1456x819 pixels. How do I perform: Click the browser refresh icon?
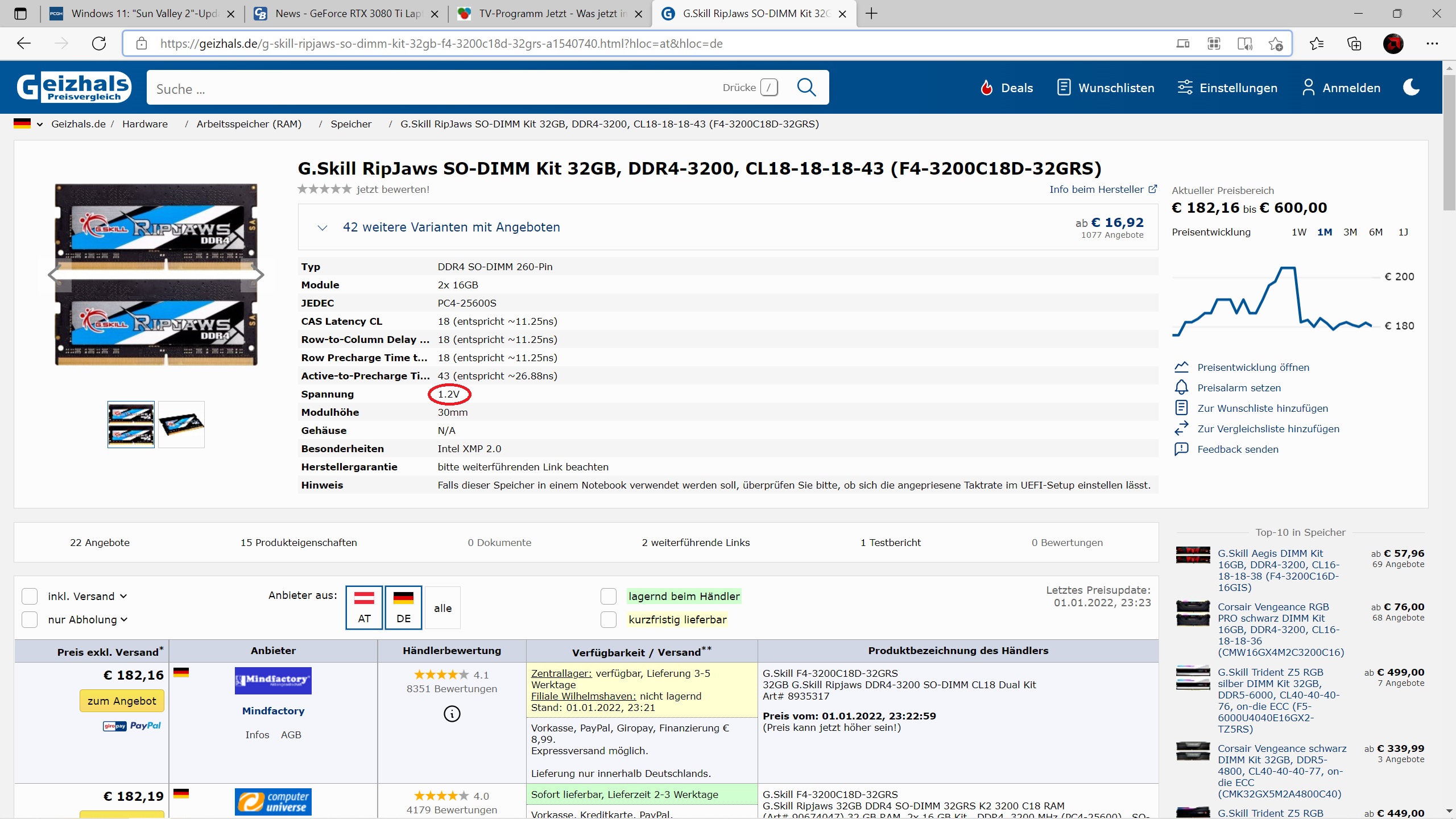pyautogui.click(x=99, y=44)
